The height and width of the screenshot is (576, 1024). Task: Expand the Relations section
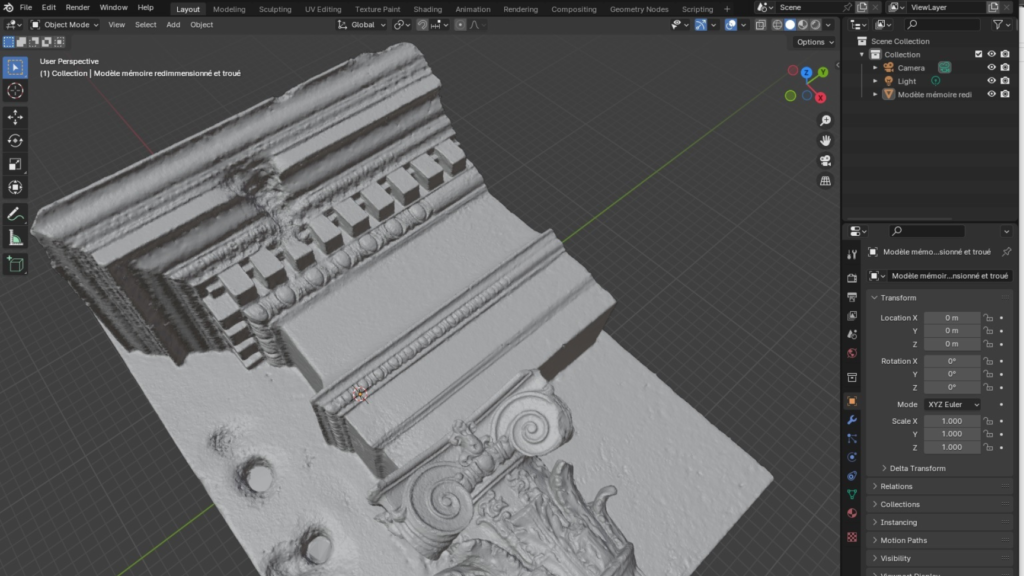click(x=896, y=487)
